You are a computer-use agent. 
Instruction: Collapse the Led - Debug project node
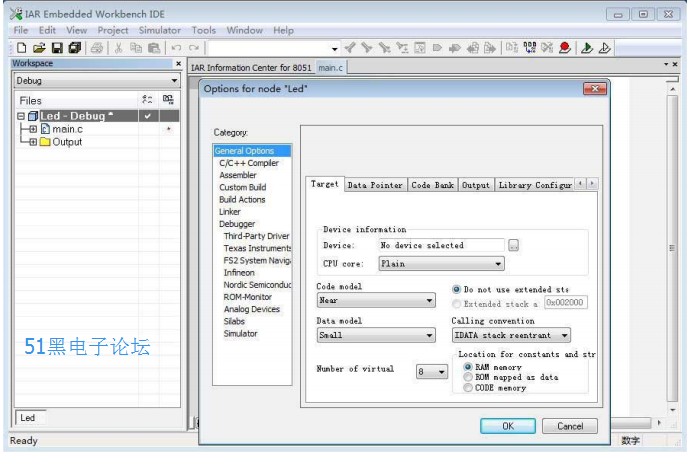[21, 116]
